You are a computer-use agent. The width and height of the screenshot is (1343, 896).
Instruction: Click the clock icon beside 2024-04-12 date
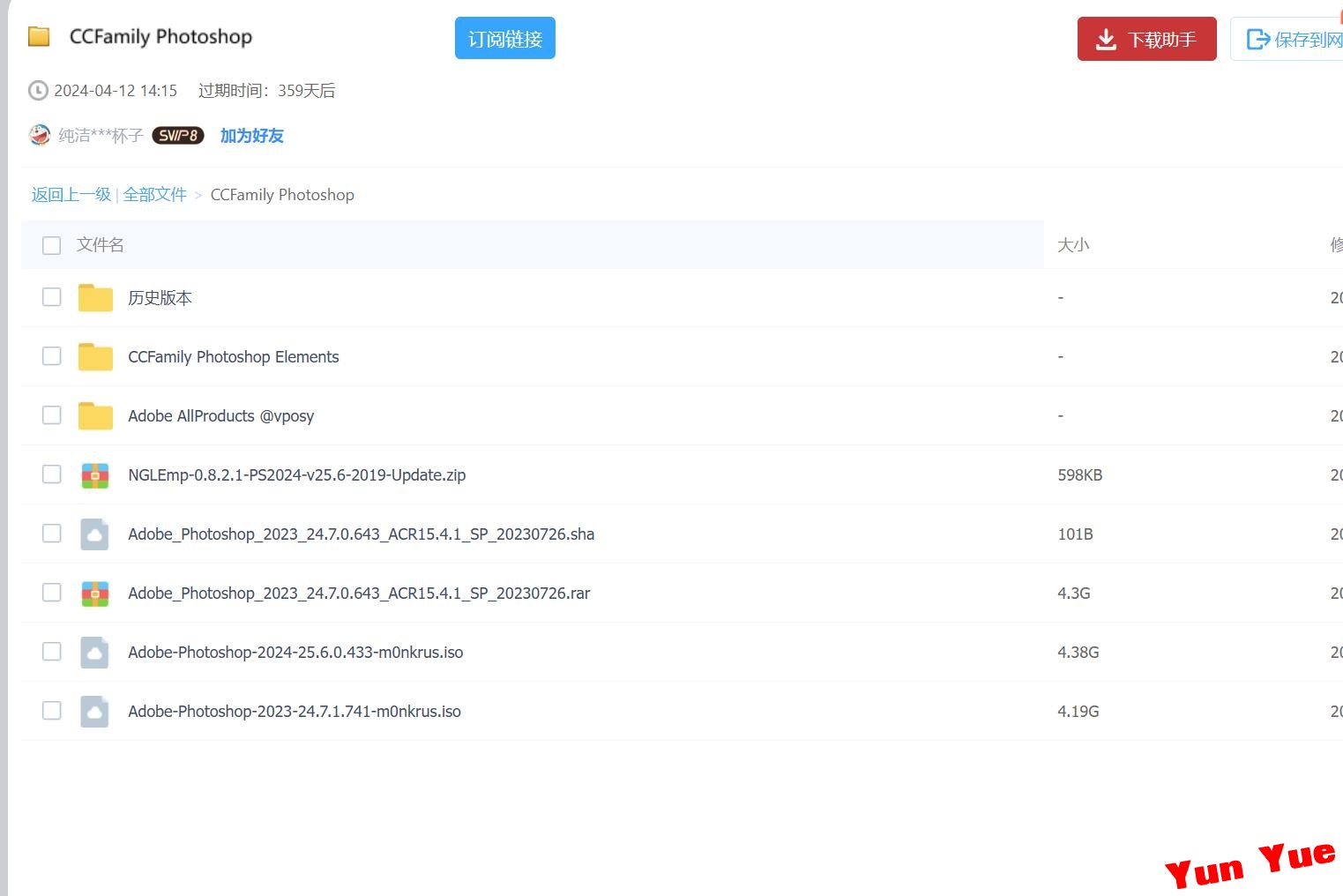point(38,91)
